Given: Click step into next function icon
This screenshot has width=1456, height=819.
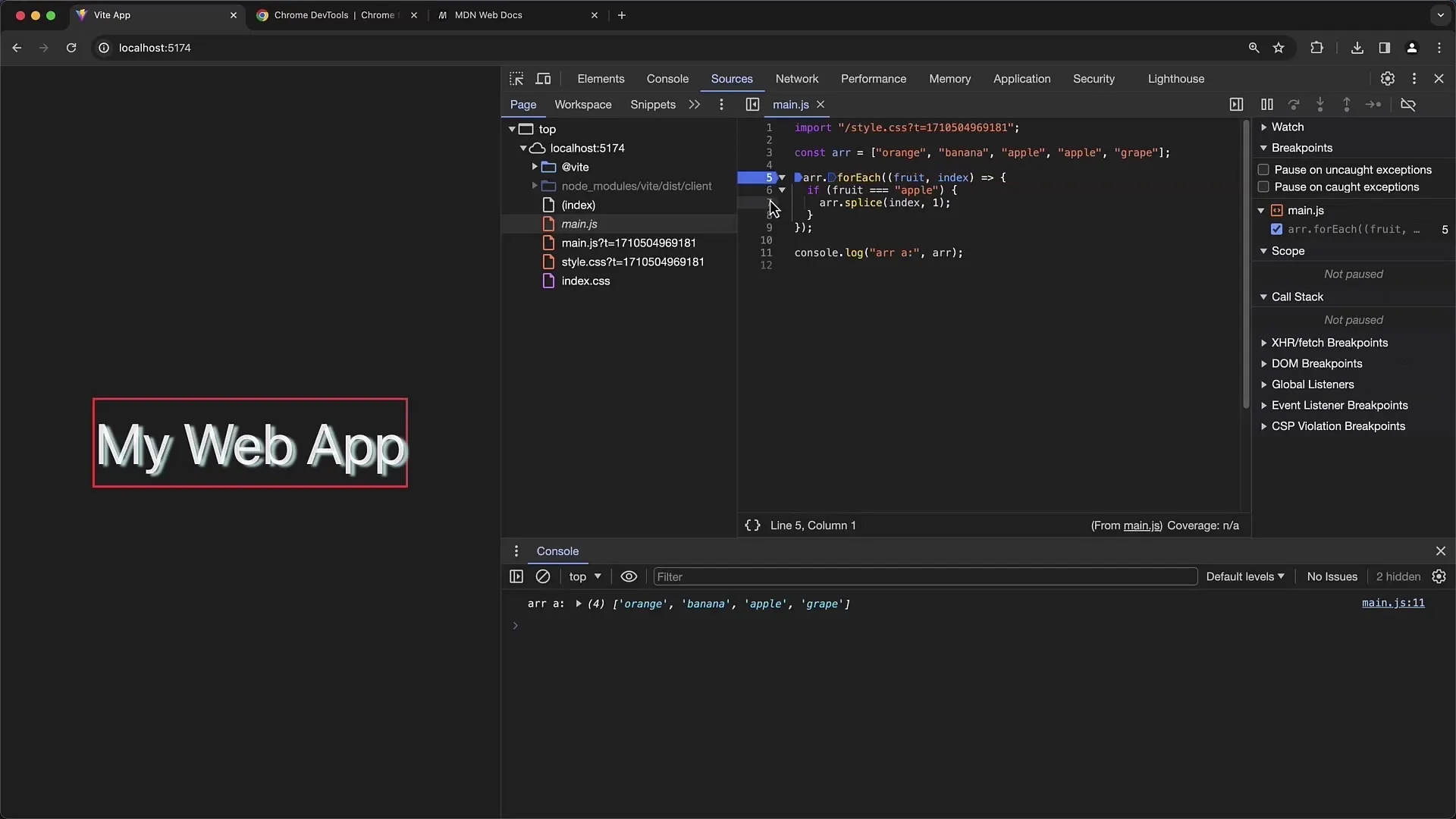Looking at the screenshot, I should [x=1320, y=105].
